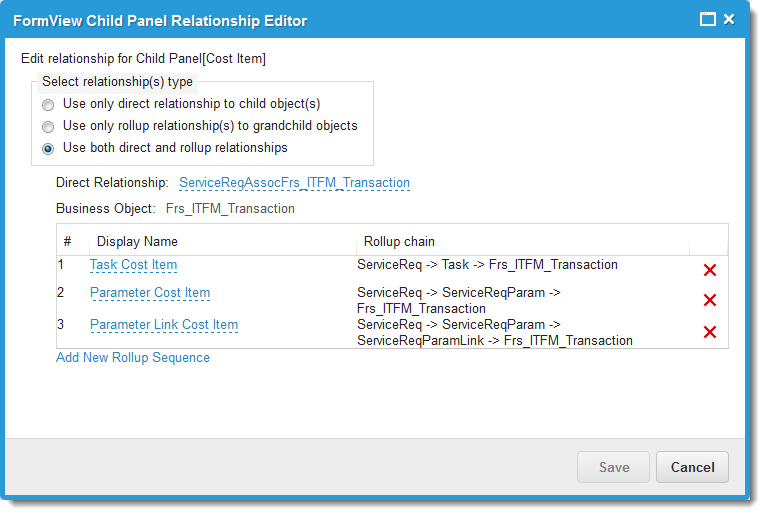765x515 pixels.
Task: Open the Task Cost Item link
Action: (133, 265)
